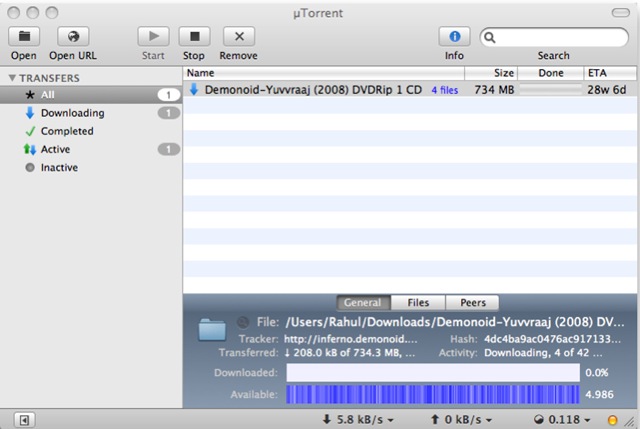Click the reveal-in-Finder magnifier beside File

point(243,322)
